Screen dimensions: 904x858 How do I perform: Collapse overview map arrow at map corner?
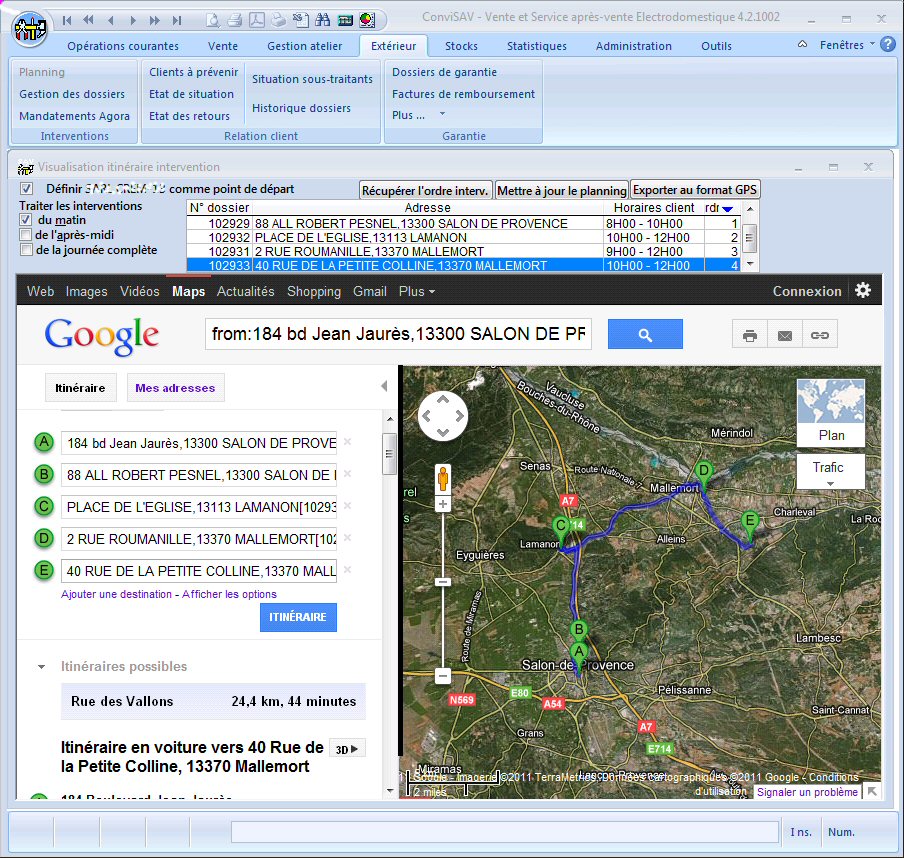[x=872, y=791]
